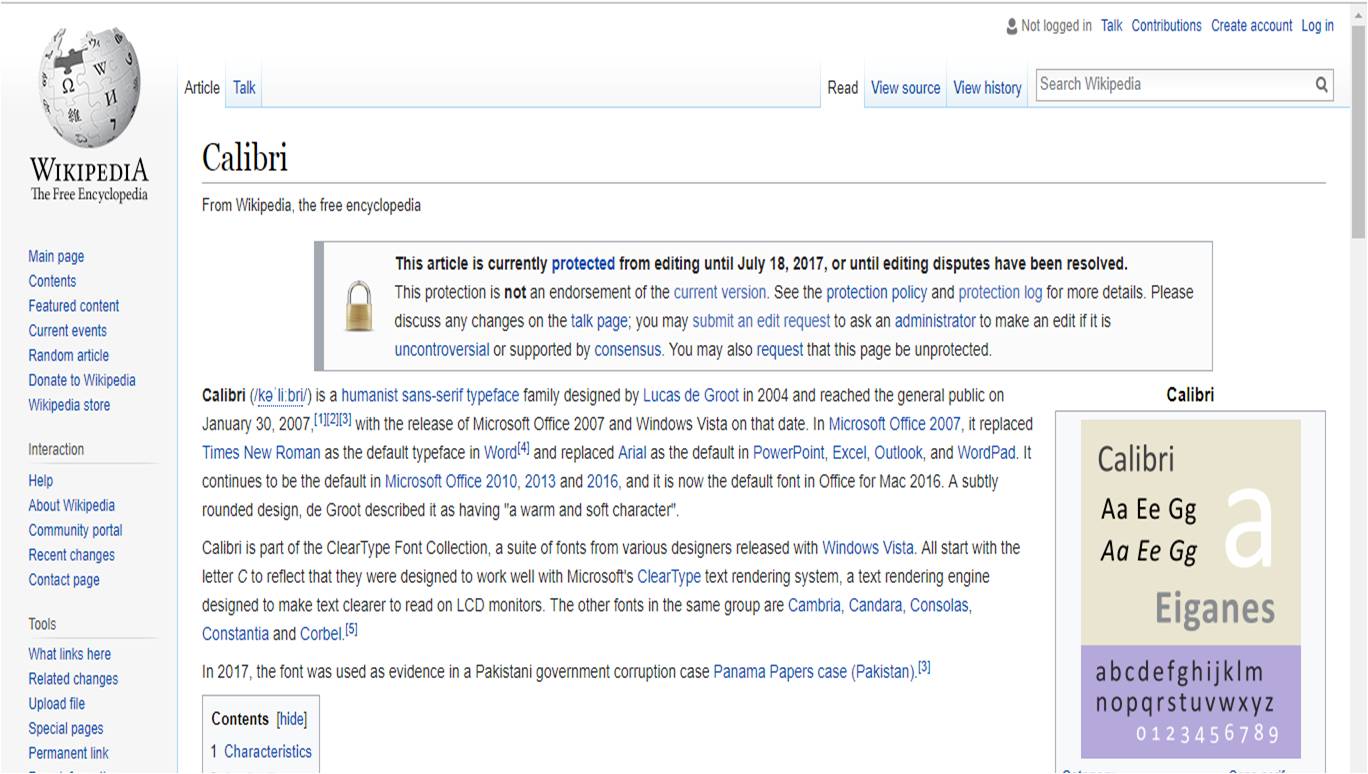1368x774 pixels.
Task: Click the uncontroversial link
Action: [x=441, y=350]
